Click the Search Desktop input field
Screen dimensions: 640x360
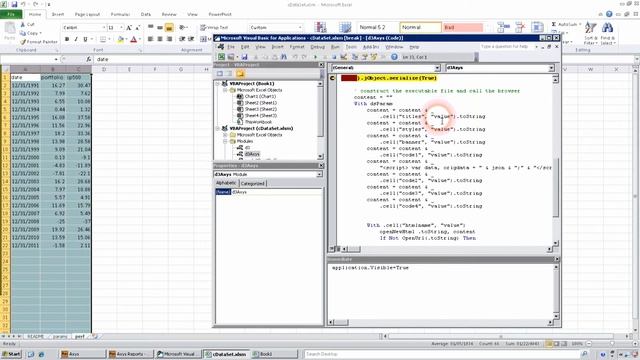tap(441, 354)
